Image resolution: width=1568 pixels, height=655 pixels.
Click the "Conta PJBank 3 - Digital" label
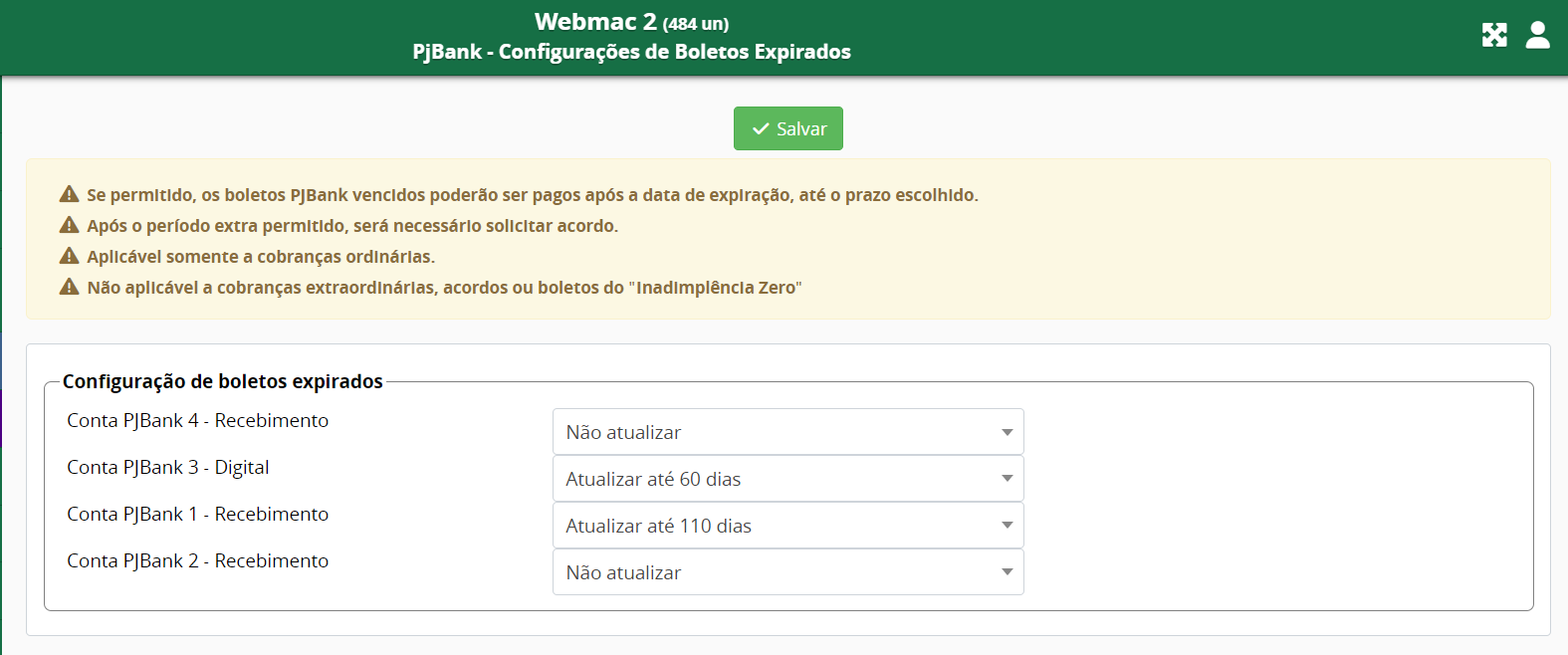(167, 467)
